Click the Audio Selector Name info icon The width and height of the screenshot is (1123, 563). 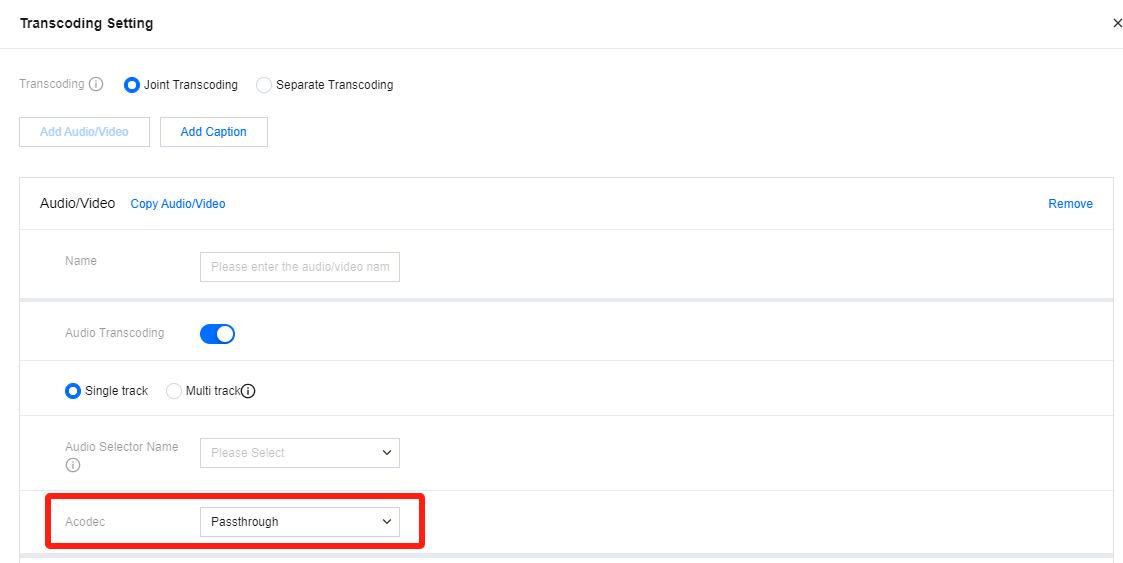pos(72,465)
